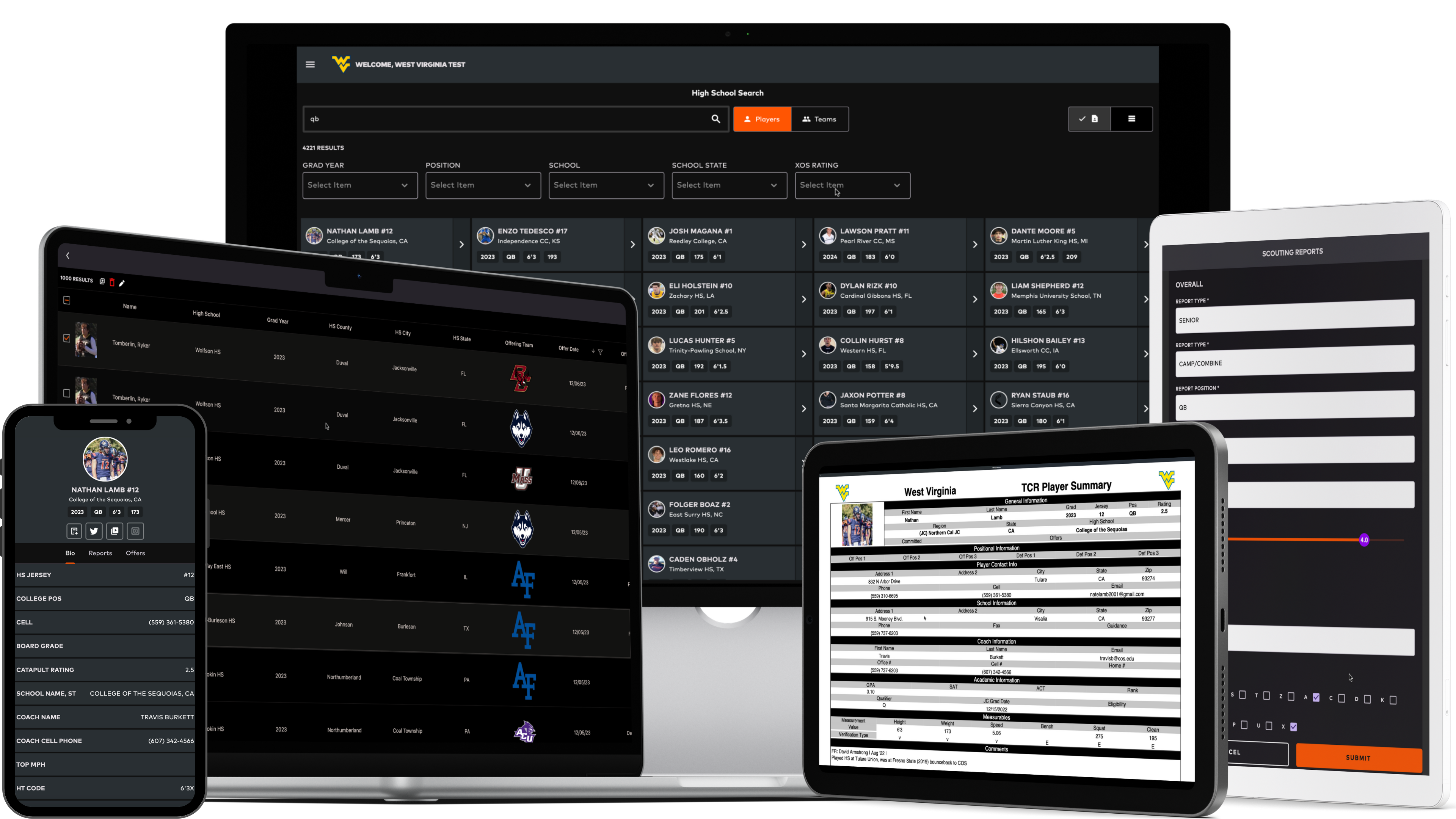Click the Bio tab on Nathan Lamb profile
Image resolution: width=1456 pixels, height=819 pixels.
70,553
